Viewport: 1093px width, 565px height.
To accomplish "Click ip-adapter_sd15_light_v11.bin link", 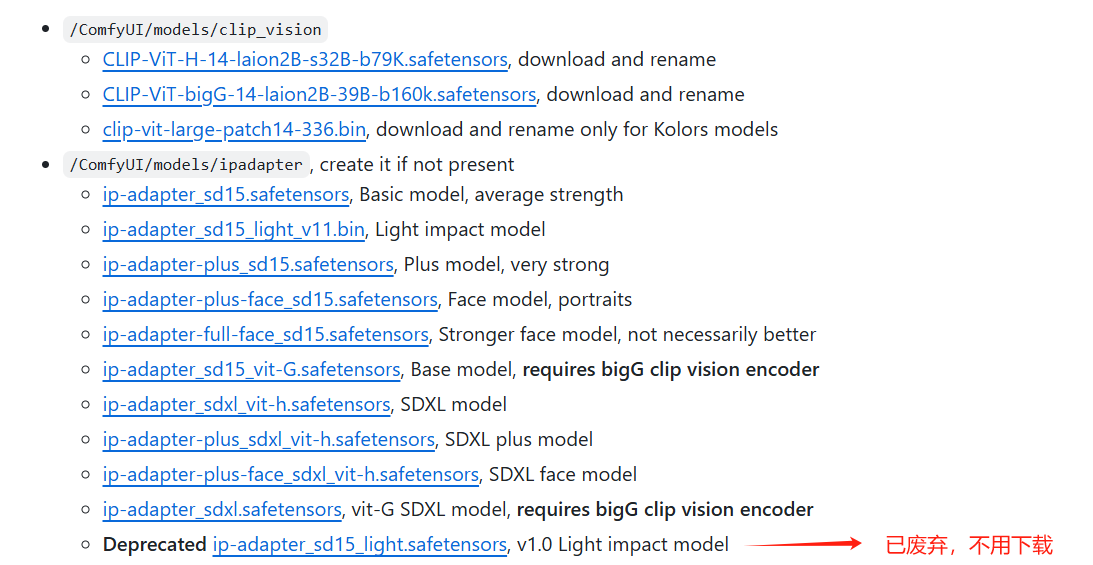I will 233,230.
